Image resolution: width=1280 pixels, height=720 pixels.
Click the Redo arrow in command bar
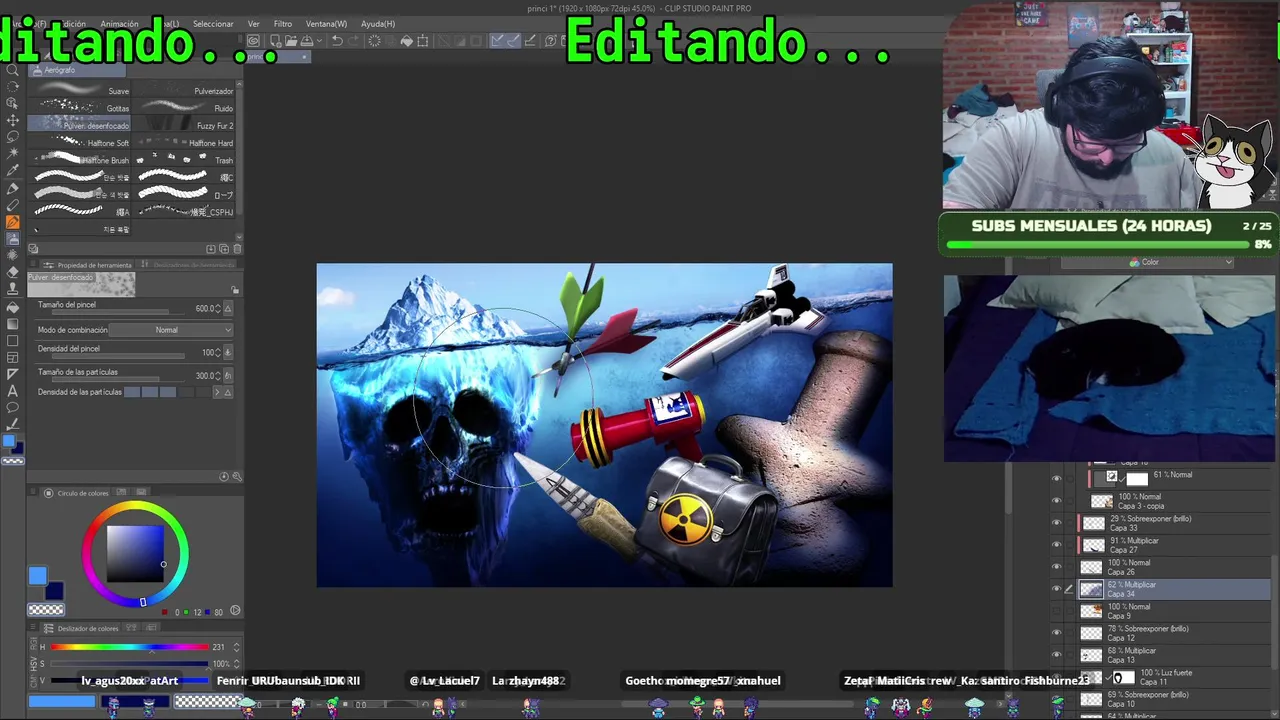353,41
